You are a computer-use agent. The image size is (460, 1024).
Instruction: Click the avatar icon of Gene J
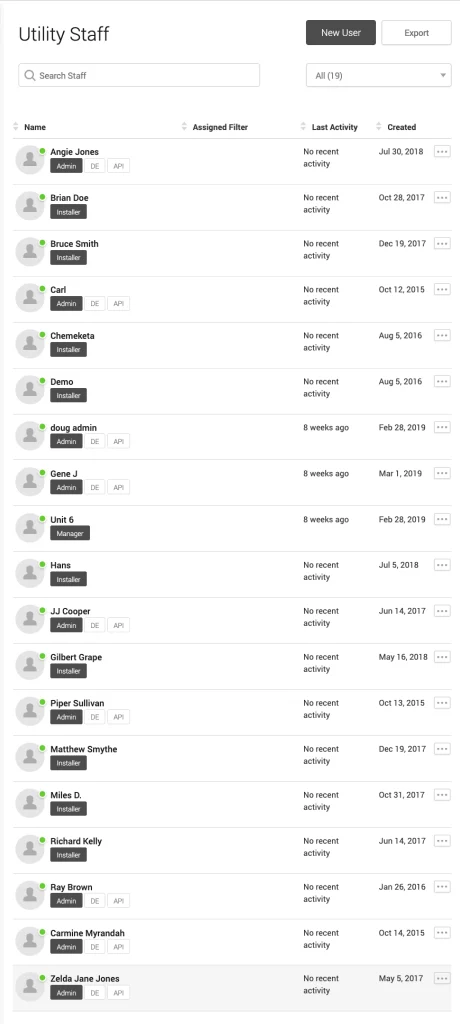[29, 481]
